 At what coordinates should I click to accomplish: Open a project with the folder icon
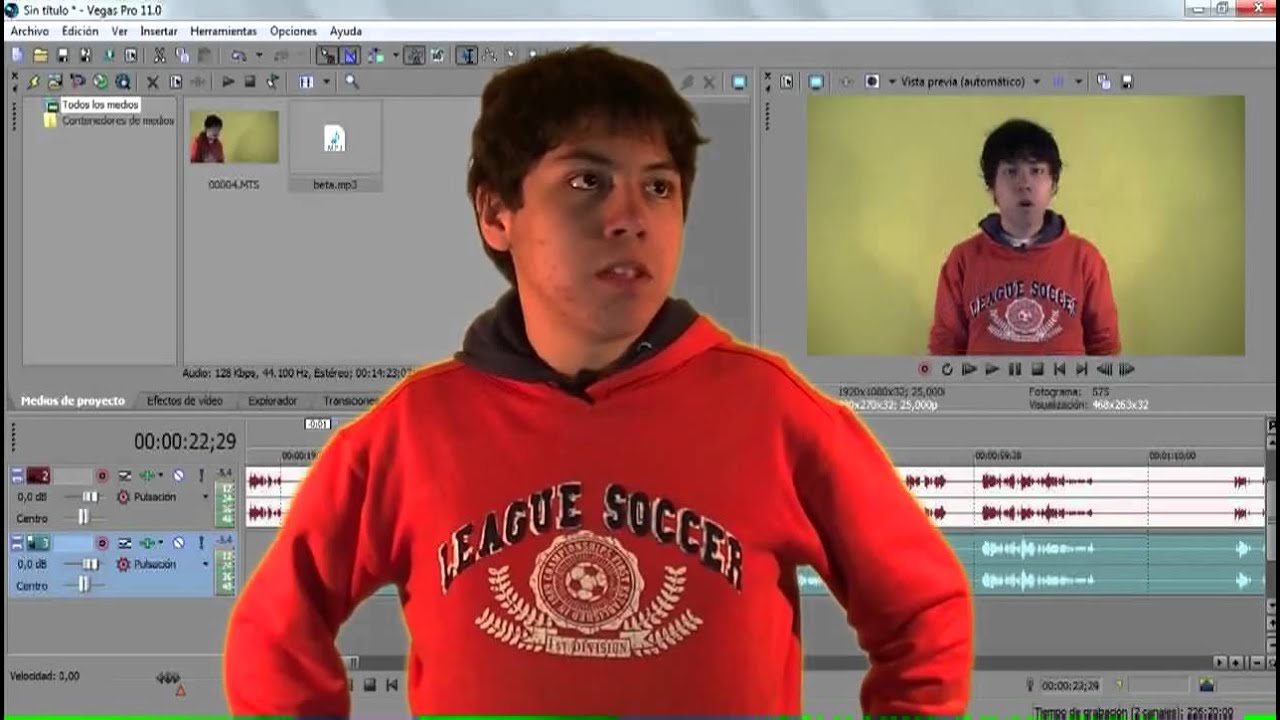(40, 56)
